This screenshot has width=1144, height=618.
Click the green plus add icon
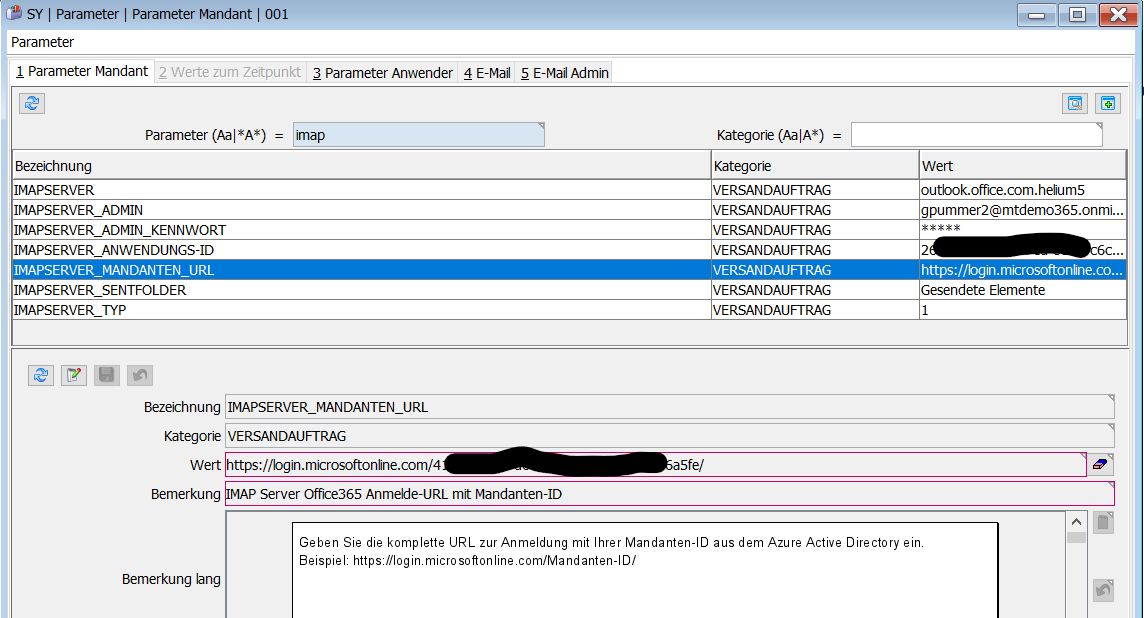coord(1107,103)
